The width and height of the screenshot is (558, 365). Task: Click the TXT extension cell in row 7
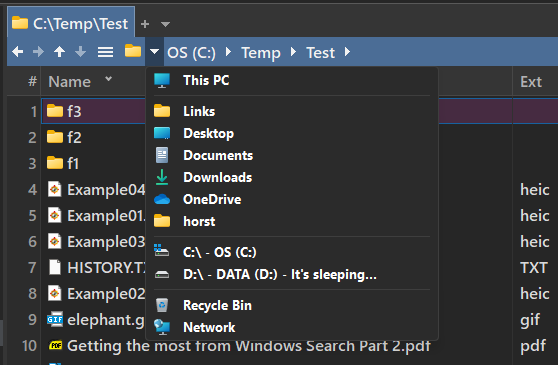click(x=533, y=268)
